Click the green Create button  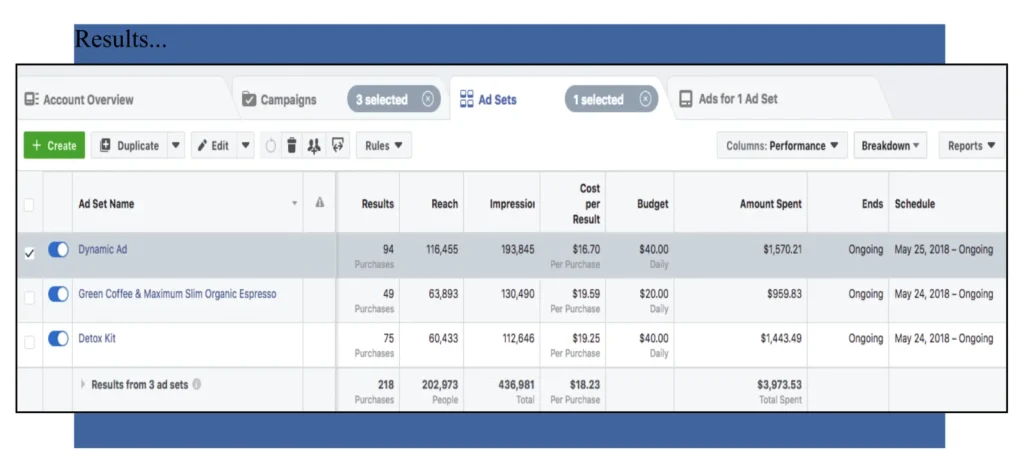[54, 146]
